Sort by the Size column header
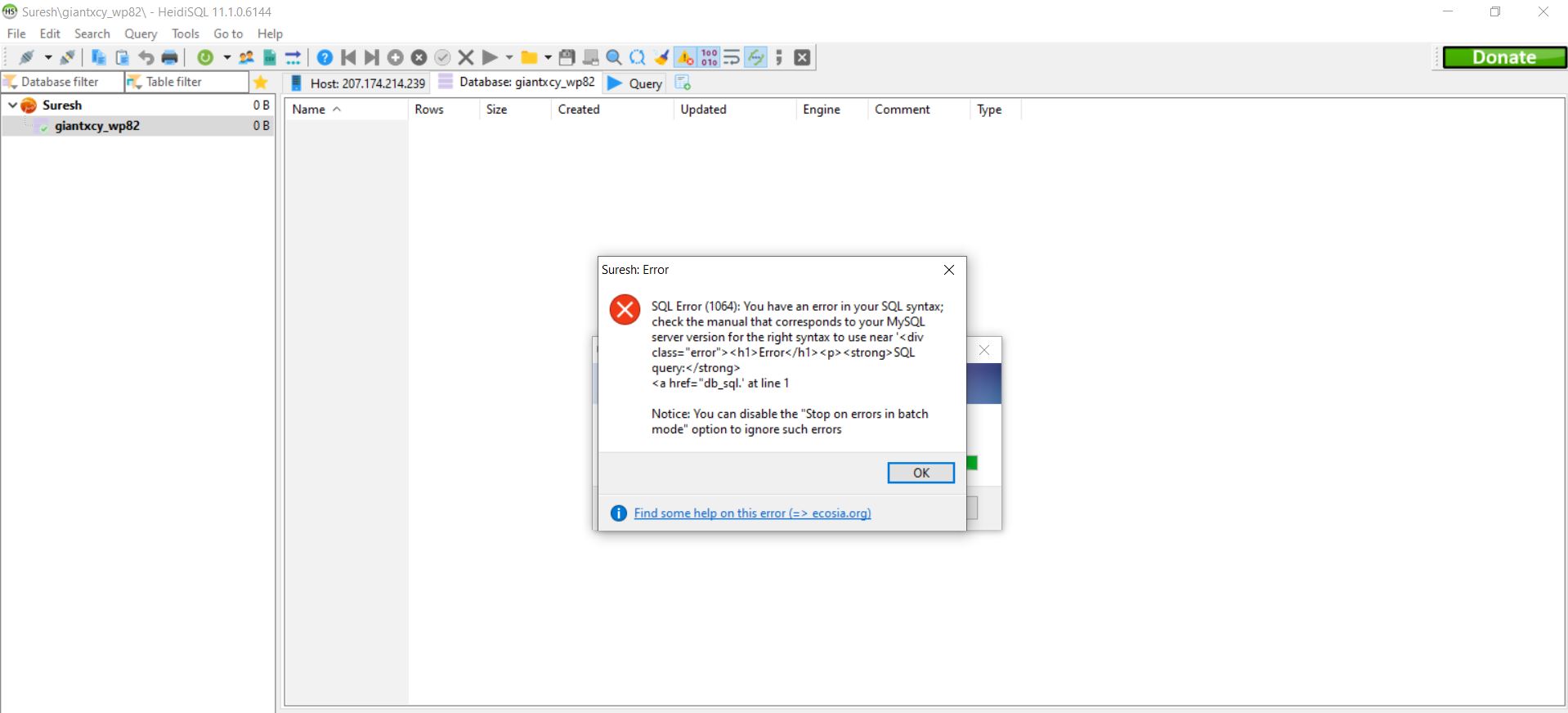Viewport: 1568px width, 713px height. [515, 110]
